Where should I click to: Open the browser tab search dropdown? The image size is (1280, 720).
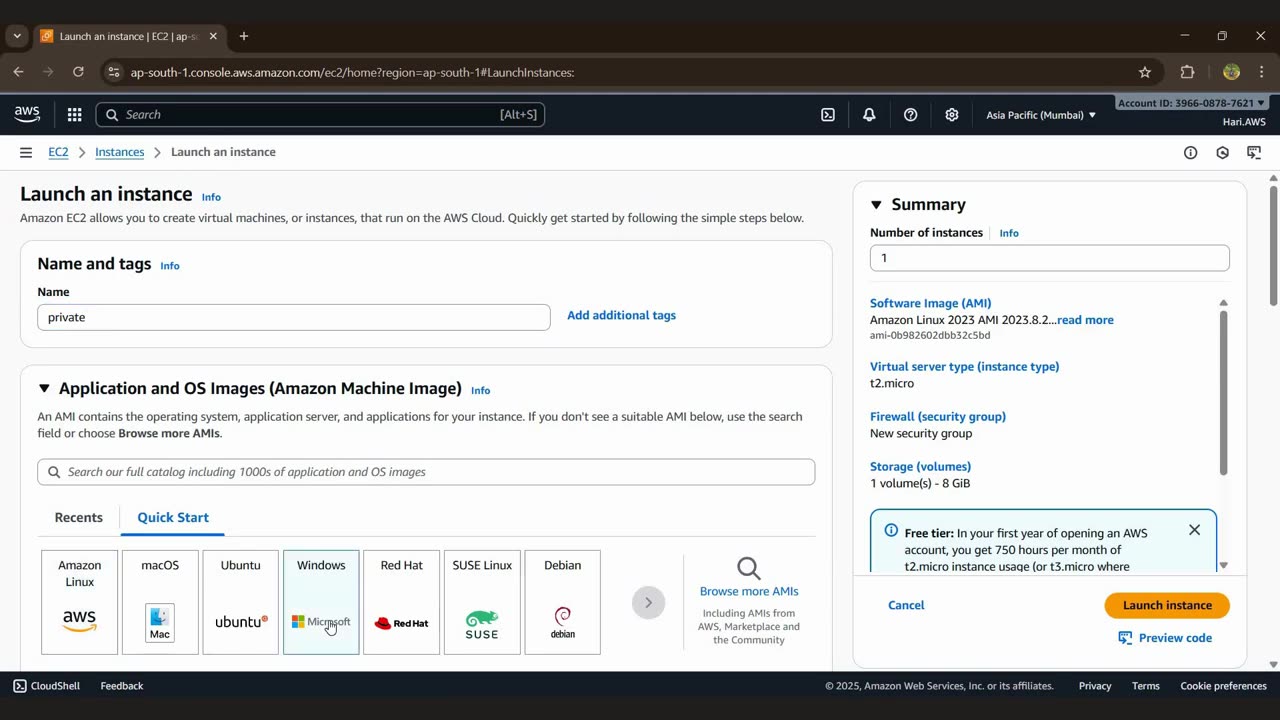tap(17, 36)
